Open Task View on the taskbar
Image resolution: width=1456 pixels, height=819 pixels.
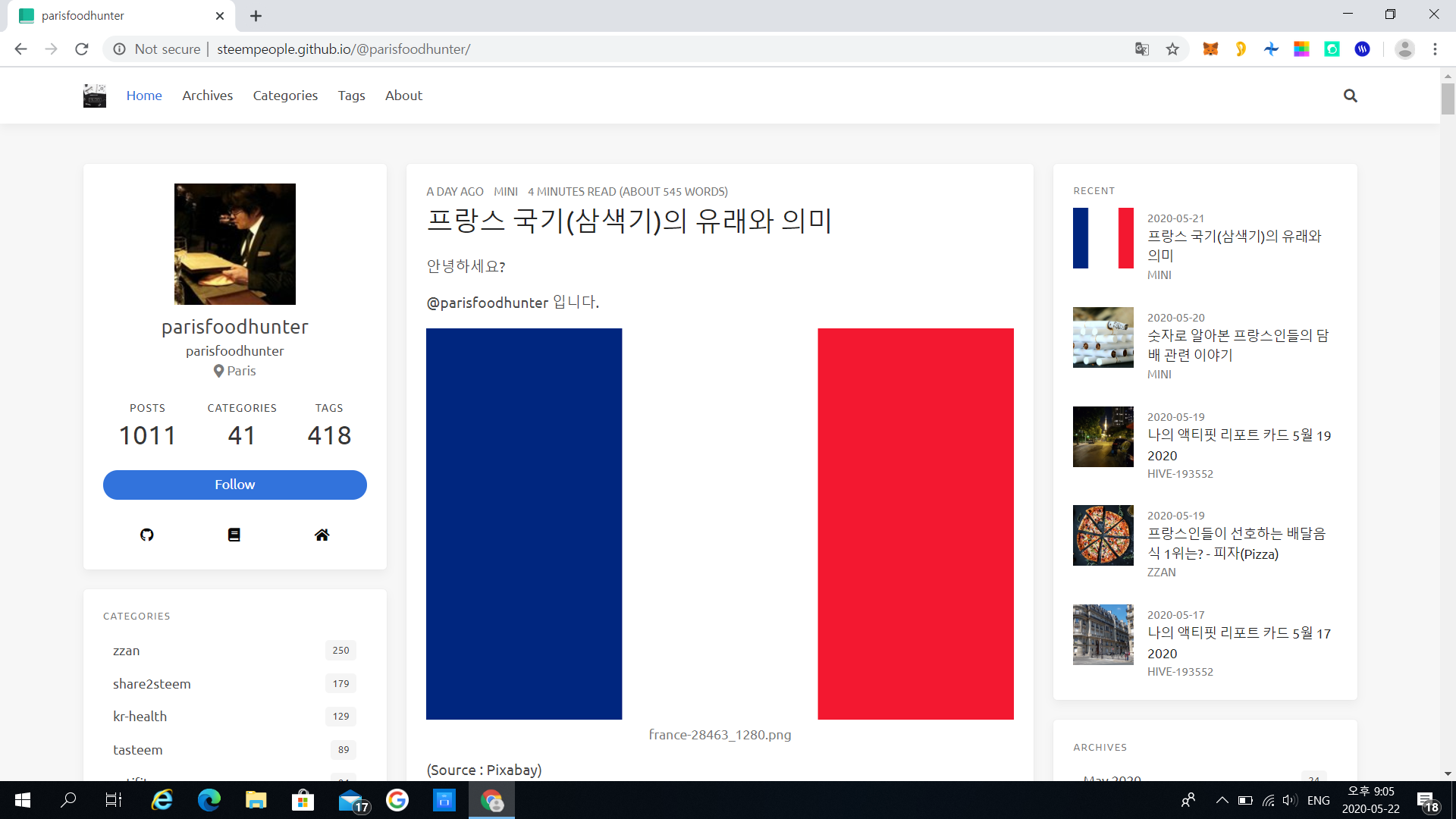114,800
